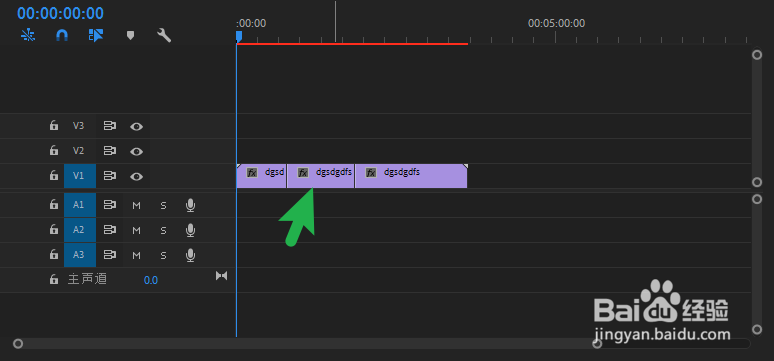Toggle lock on track V2
Screen dimensions: 774x361
pyautogui.click(x=54, y=151)
